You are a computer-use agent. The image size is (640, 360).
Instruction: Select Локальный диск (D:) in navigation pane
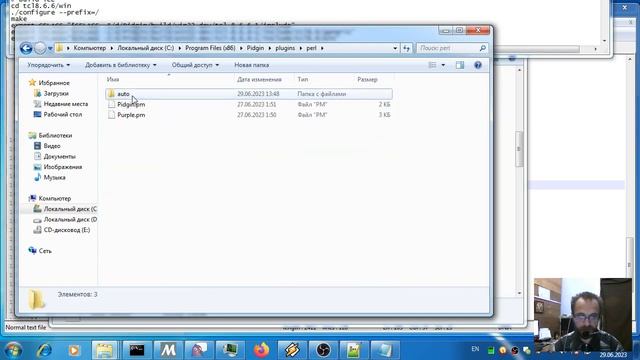(x=65, y=220)
